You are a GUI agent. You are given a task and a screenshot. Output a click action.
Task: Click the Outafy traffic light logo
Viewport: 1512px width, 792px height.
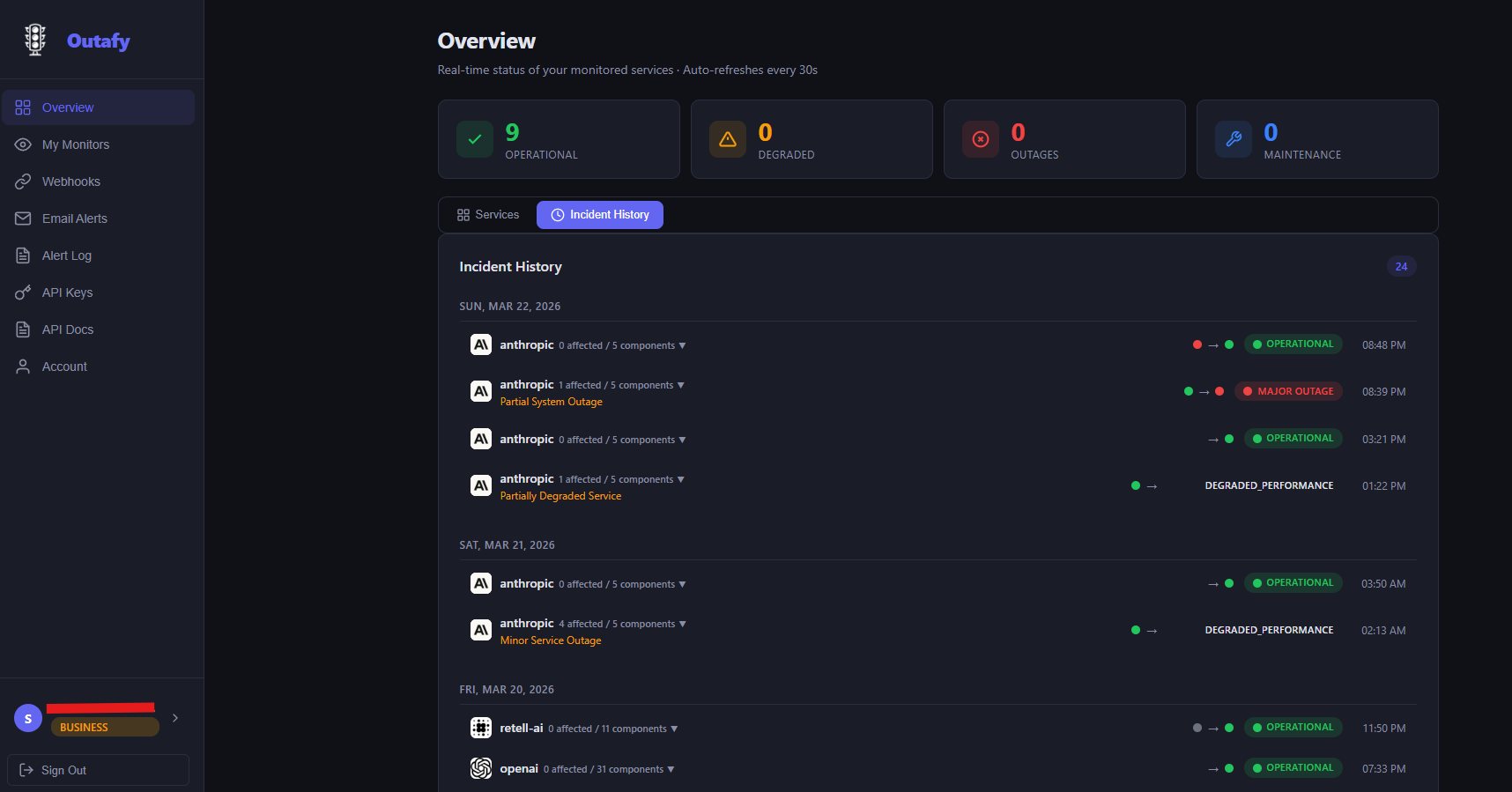tap(35, 40)
